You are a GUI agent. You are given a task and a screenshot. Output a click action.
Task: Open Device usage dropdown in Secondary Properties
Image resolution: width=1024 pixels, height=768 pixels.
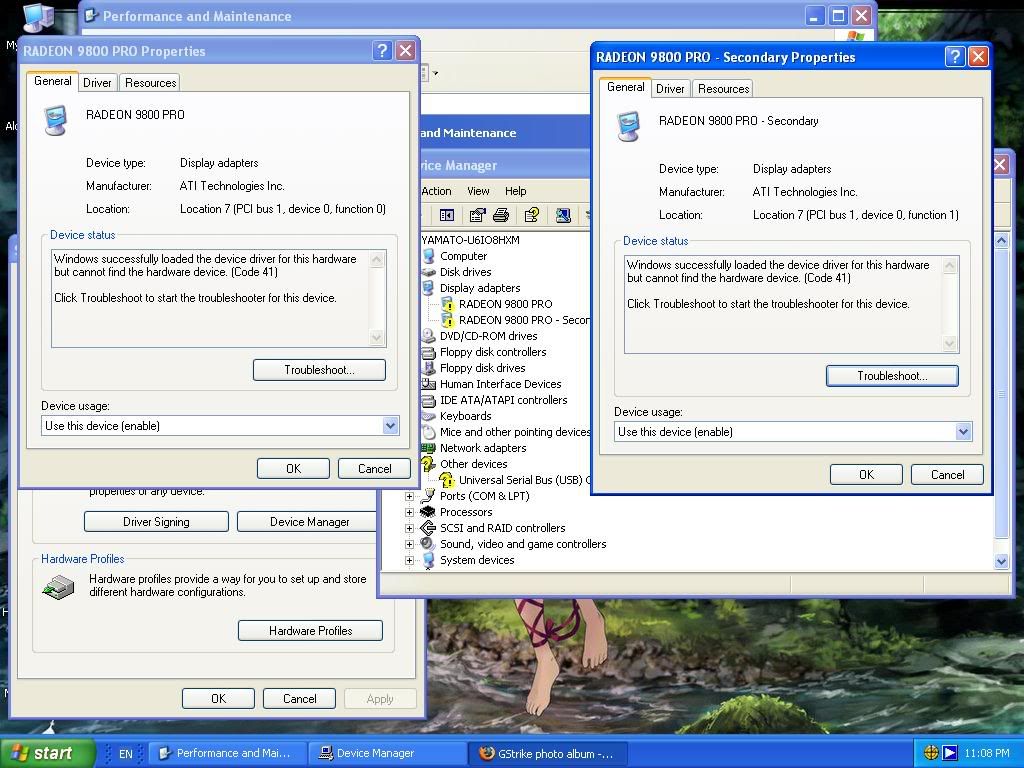(963, 432)
